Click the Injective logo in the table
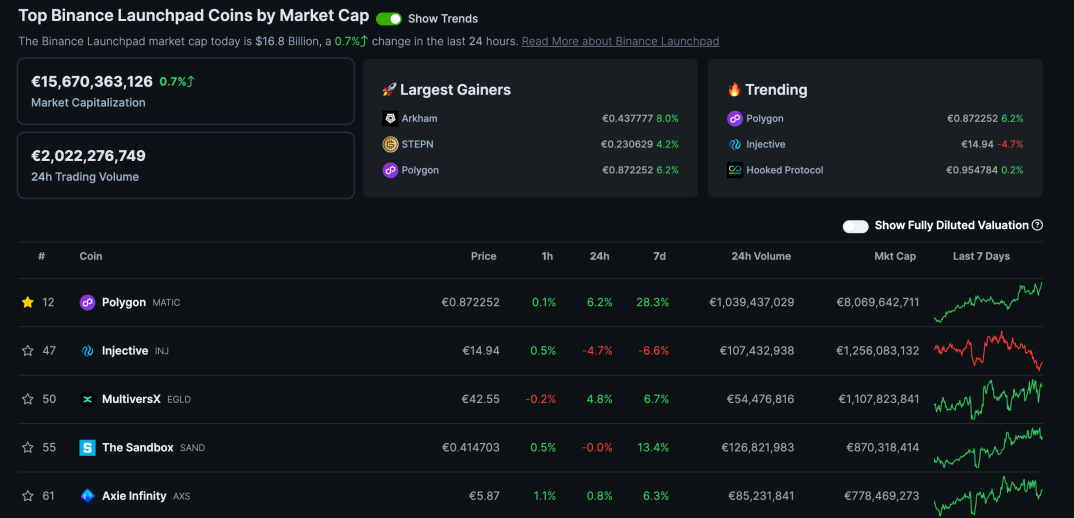The image size is (1074, 518). click(x=87, y=351)
